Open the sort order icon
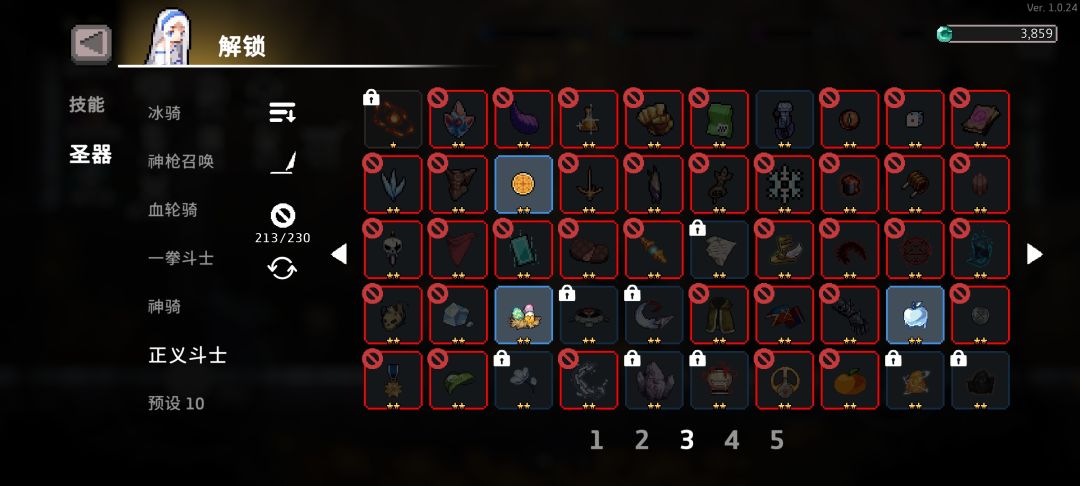This screenshot has width=1080, height=486. pos(282,112)
